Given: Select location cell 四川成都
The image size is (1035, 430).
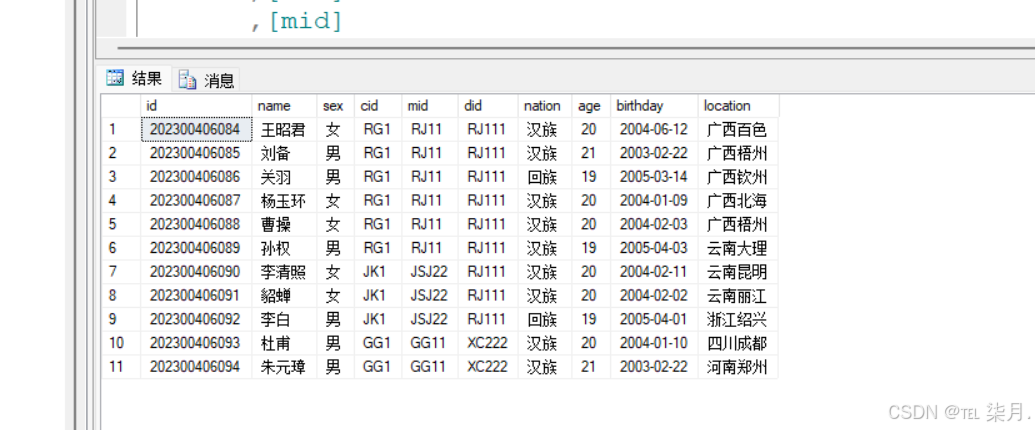Looking at the screenshot, I should (739, 343).
